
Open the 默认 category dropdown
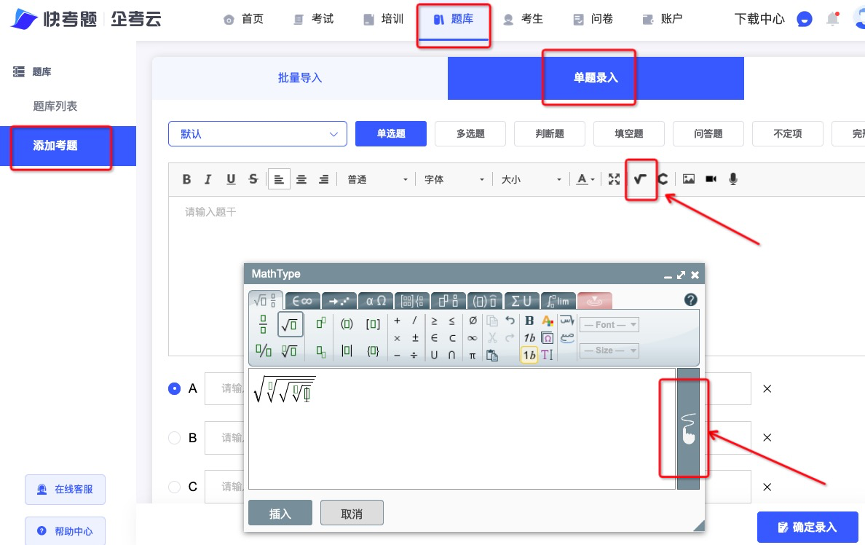257,134
